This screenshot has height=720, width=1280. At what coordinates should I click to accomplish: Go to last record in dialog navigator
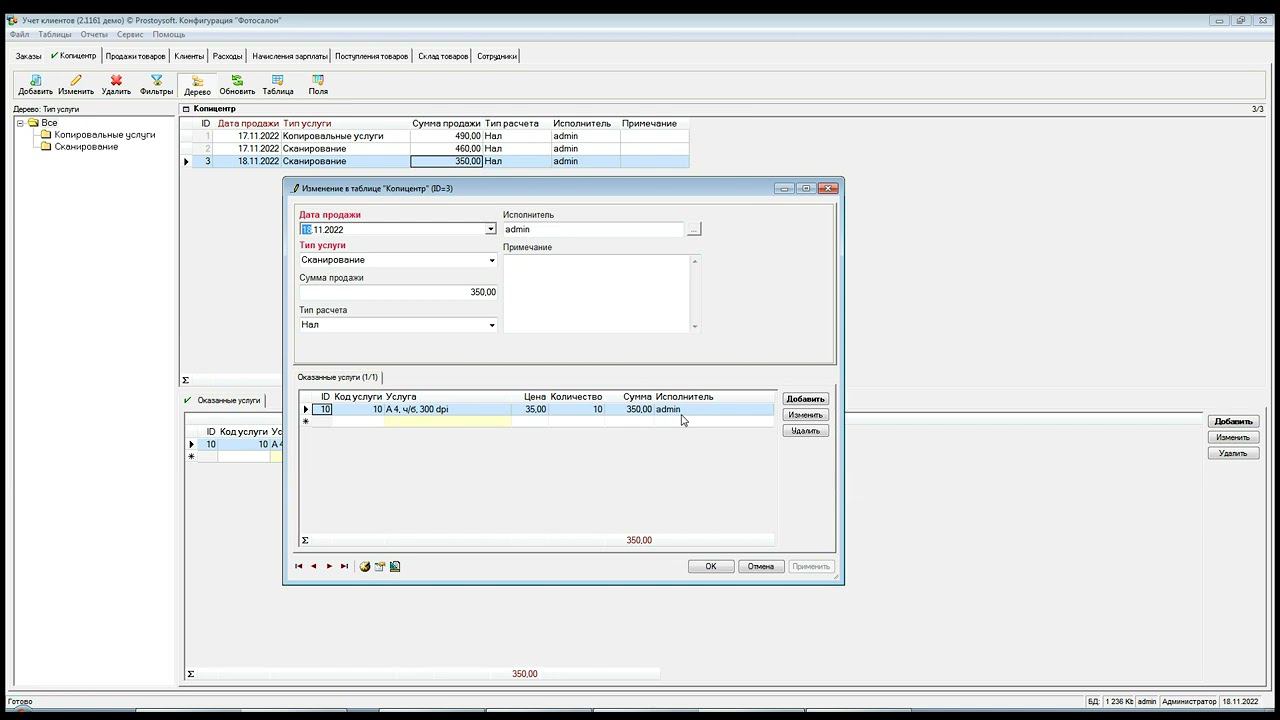(344, 566)
